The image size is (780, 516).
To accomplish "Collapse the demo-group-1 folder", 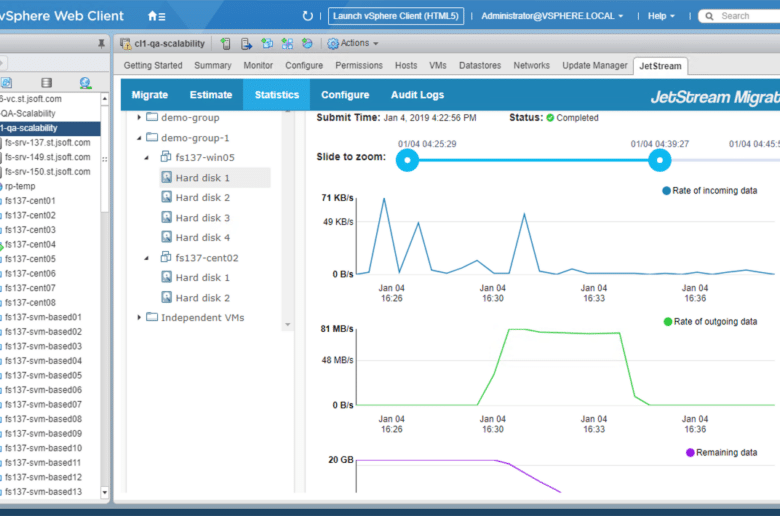I will [139, 138].
